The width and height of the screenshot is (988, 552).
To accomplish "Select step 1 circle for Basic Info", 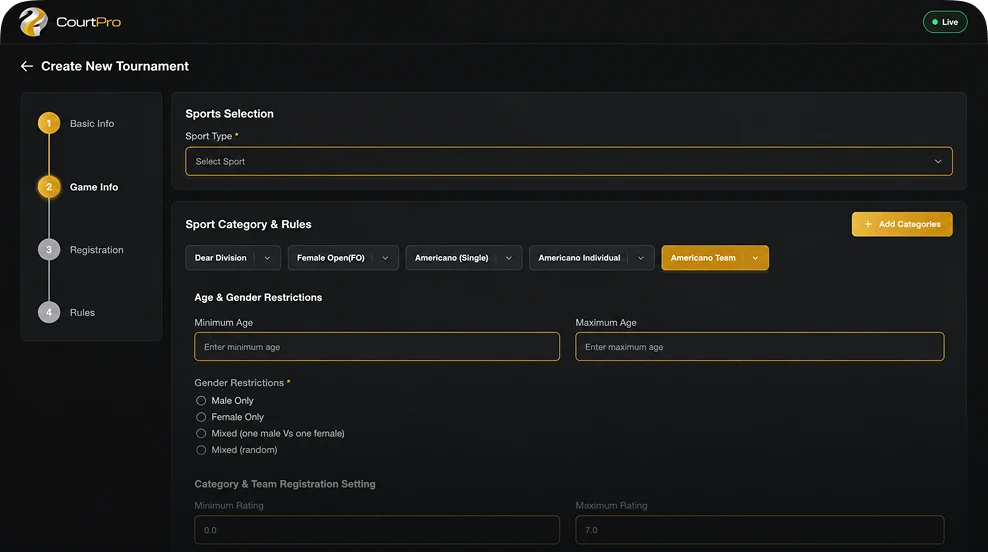I will click(49, 124).
